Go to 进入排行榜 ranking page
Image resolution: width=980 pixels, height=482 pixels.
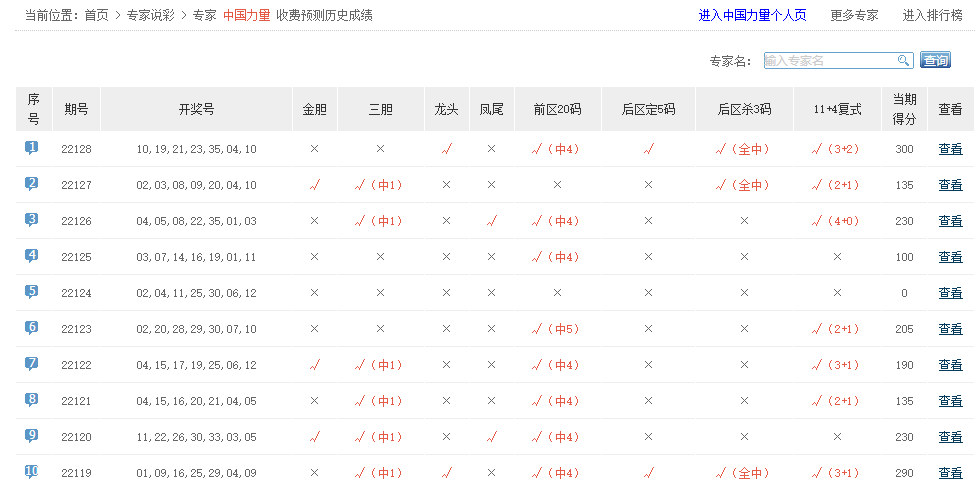pyautogui.click(x=932, y=15)
